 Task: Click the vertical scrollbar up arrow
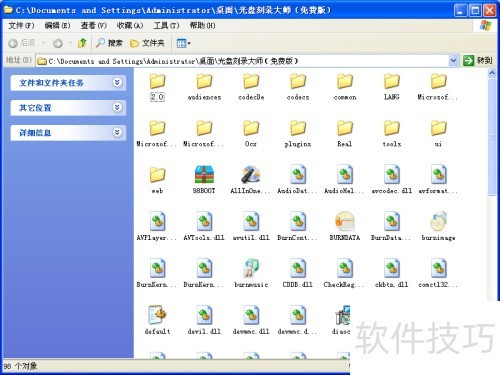(x=492, y=73)
